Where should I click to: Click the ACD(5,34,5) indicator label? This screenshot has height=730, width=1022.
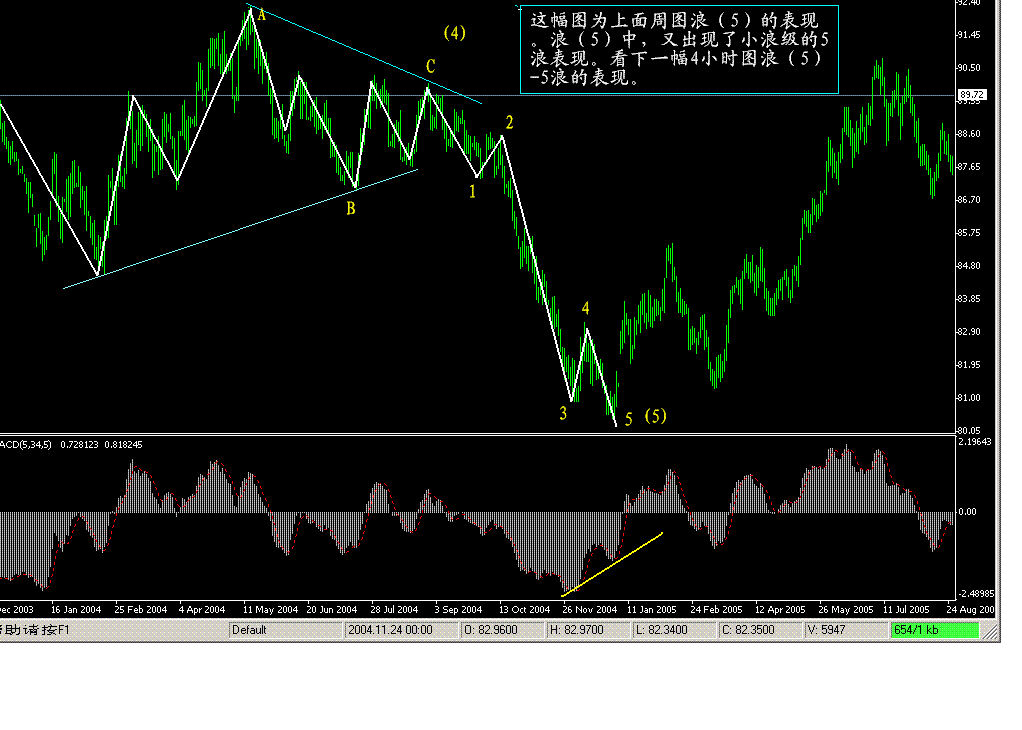tap(25, 445)
